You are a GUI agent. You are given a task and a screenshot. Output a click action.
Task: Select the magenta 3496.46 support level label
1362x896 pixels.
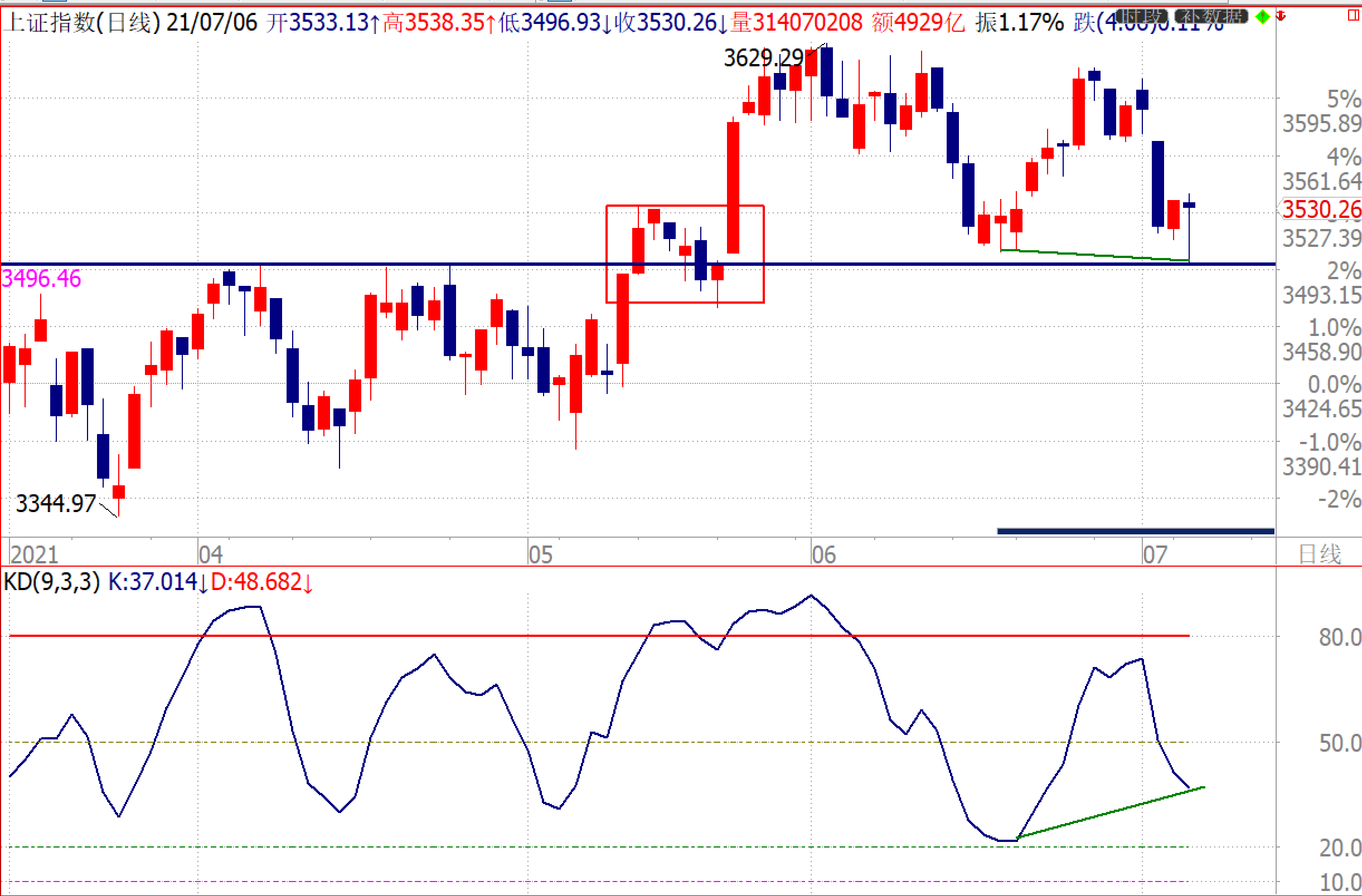point(41,279)
